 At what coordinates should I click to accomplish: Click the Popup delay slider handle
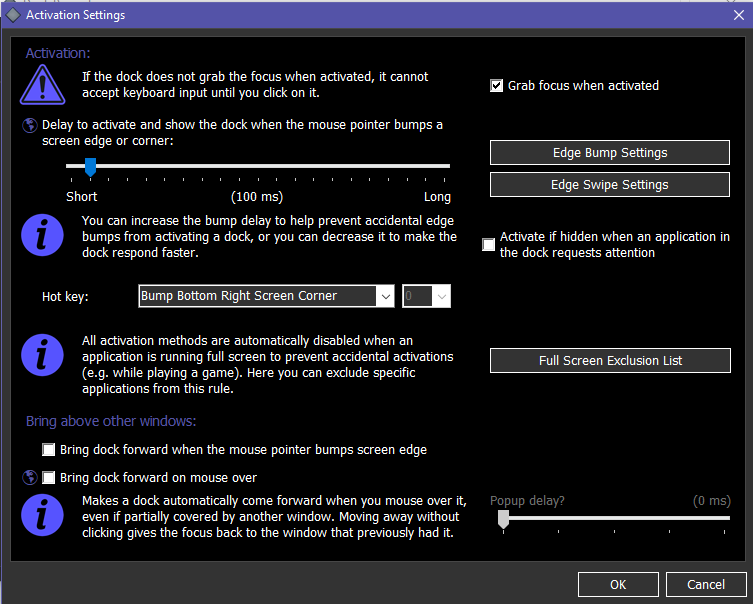point(503,518)
